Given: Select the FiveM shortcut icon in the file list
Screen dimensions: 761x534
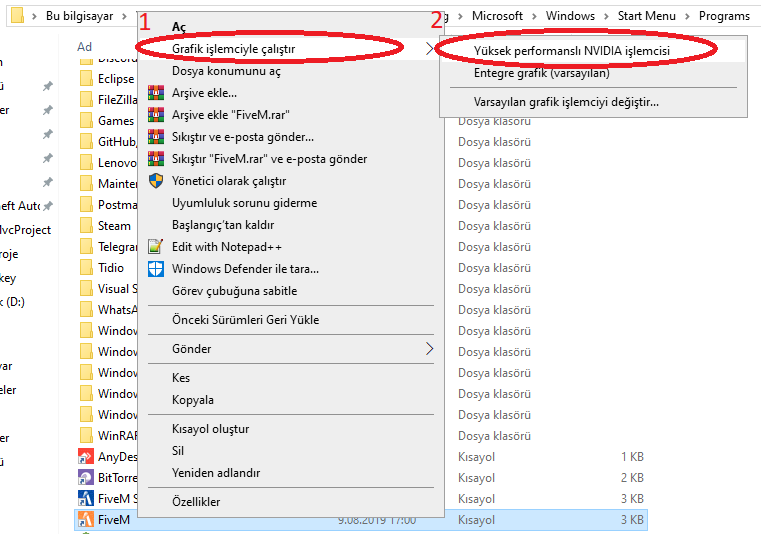Looking at the screenshot, I should 86,519.
